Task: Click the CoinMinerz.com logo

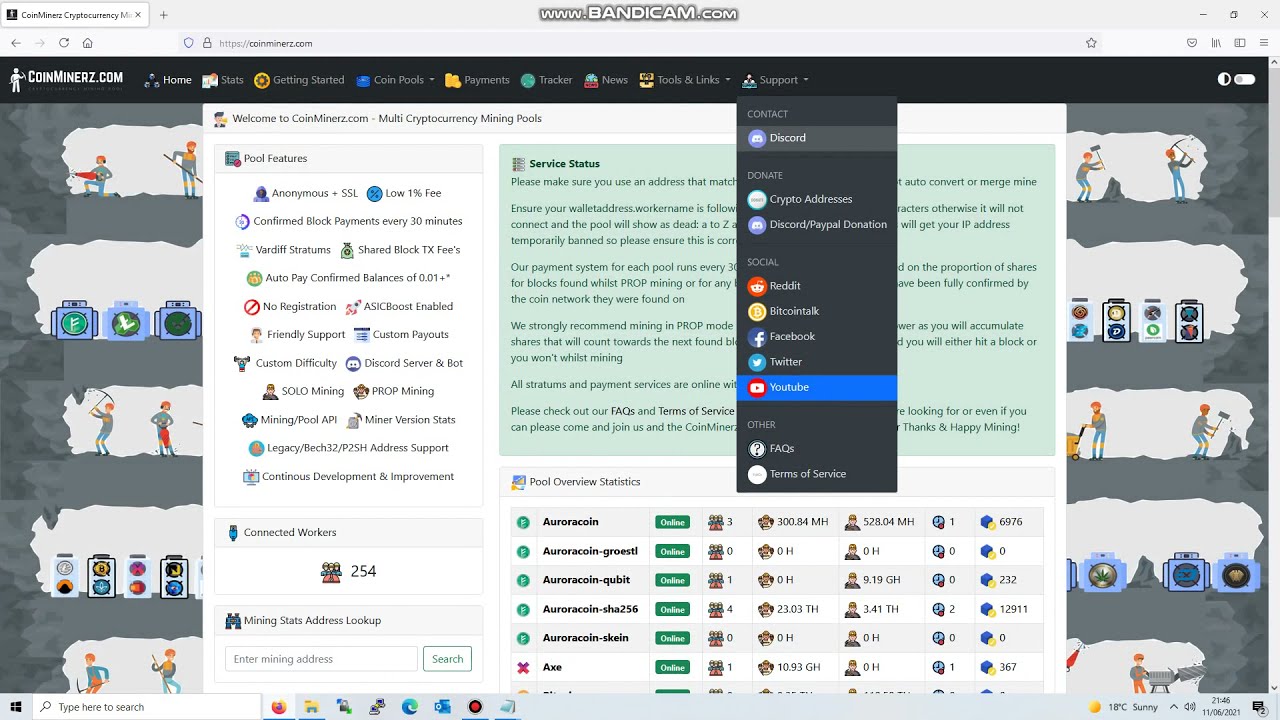Action: (x=67, y=80)
